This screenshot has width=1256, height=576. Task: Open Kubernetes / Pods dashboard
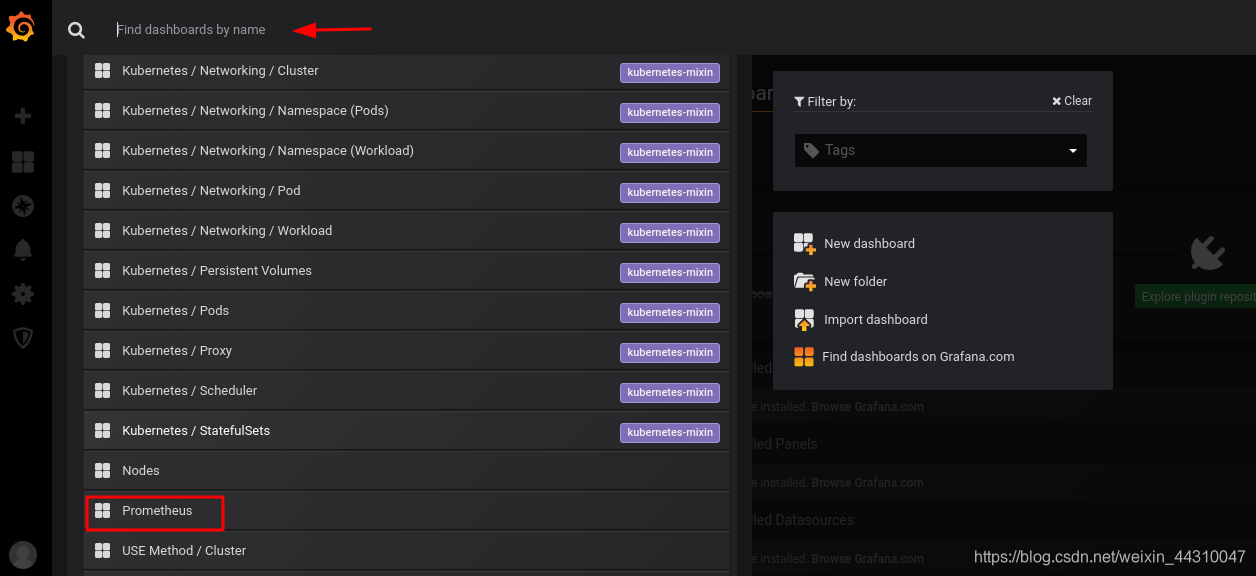(x=407, y=311)
